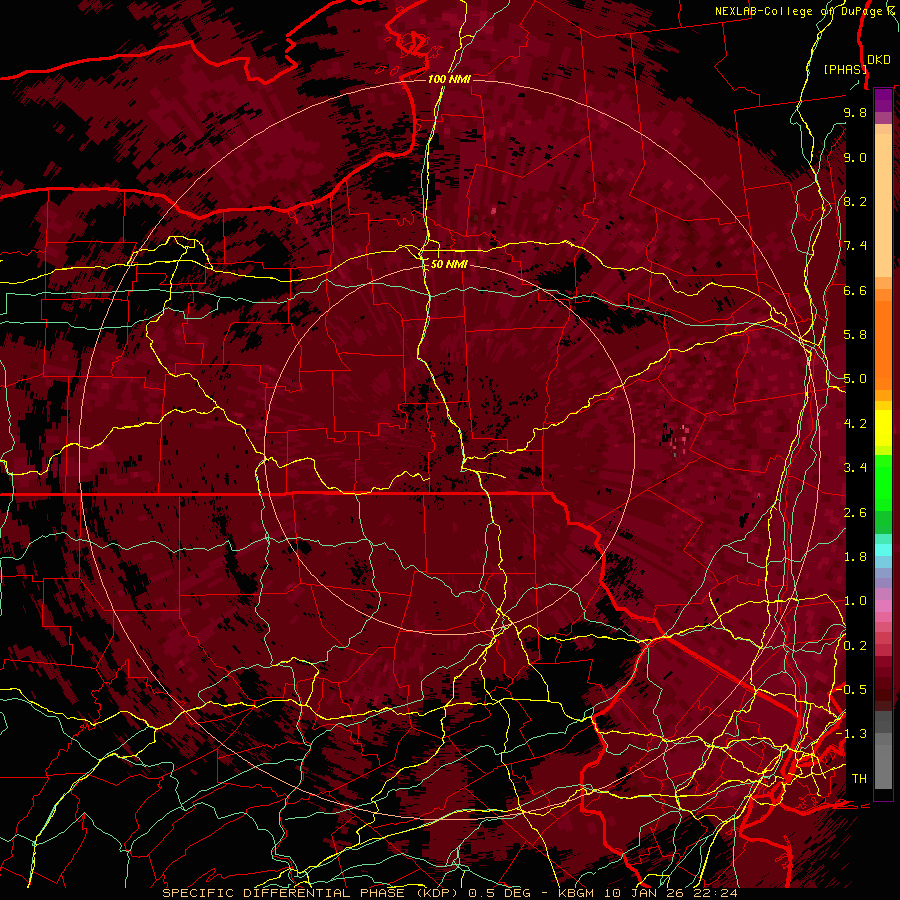Pick the purple top segment of color bar
900x900 pixels.
pos(883,100)
